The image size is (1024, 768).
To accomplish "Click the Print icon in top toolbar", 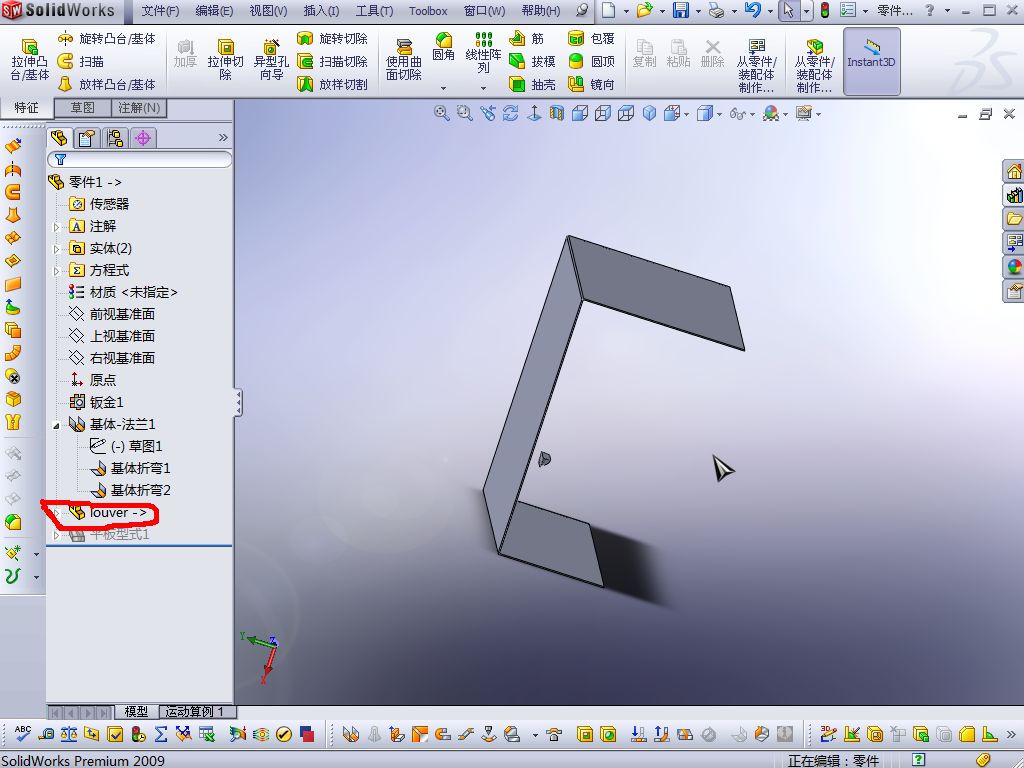I will [716, 10].
